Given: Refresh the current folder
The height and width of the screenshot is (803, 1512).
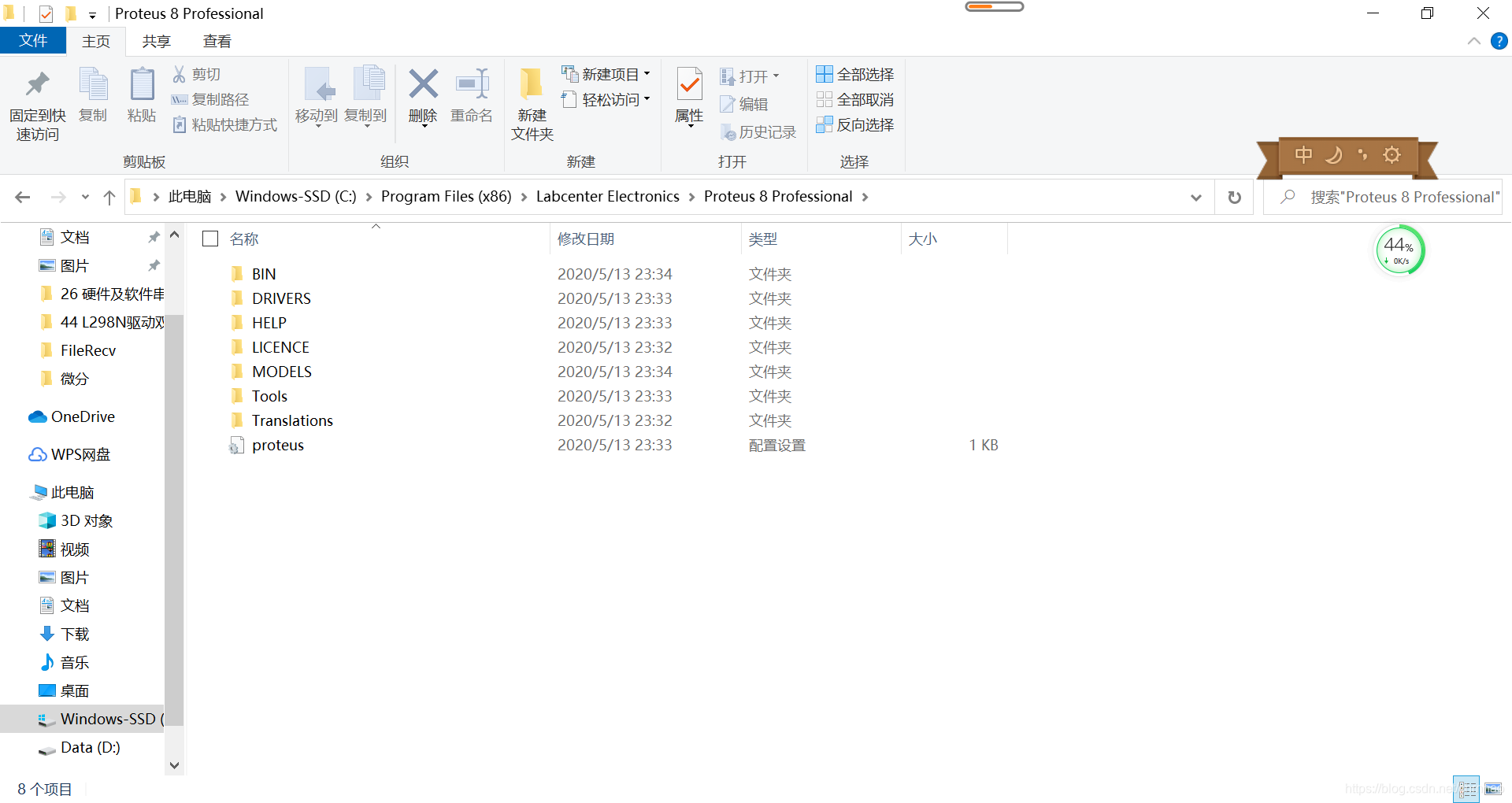Looking at the screenshot, I should [x=1234, y=197].
